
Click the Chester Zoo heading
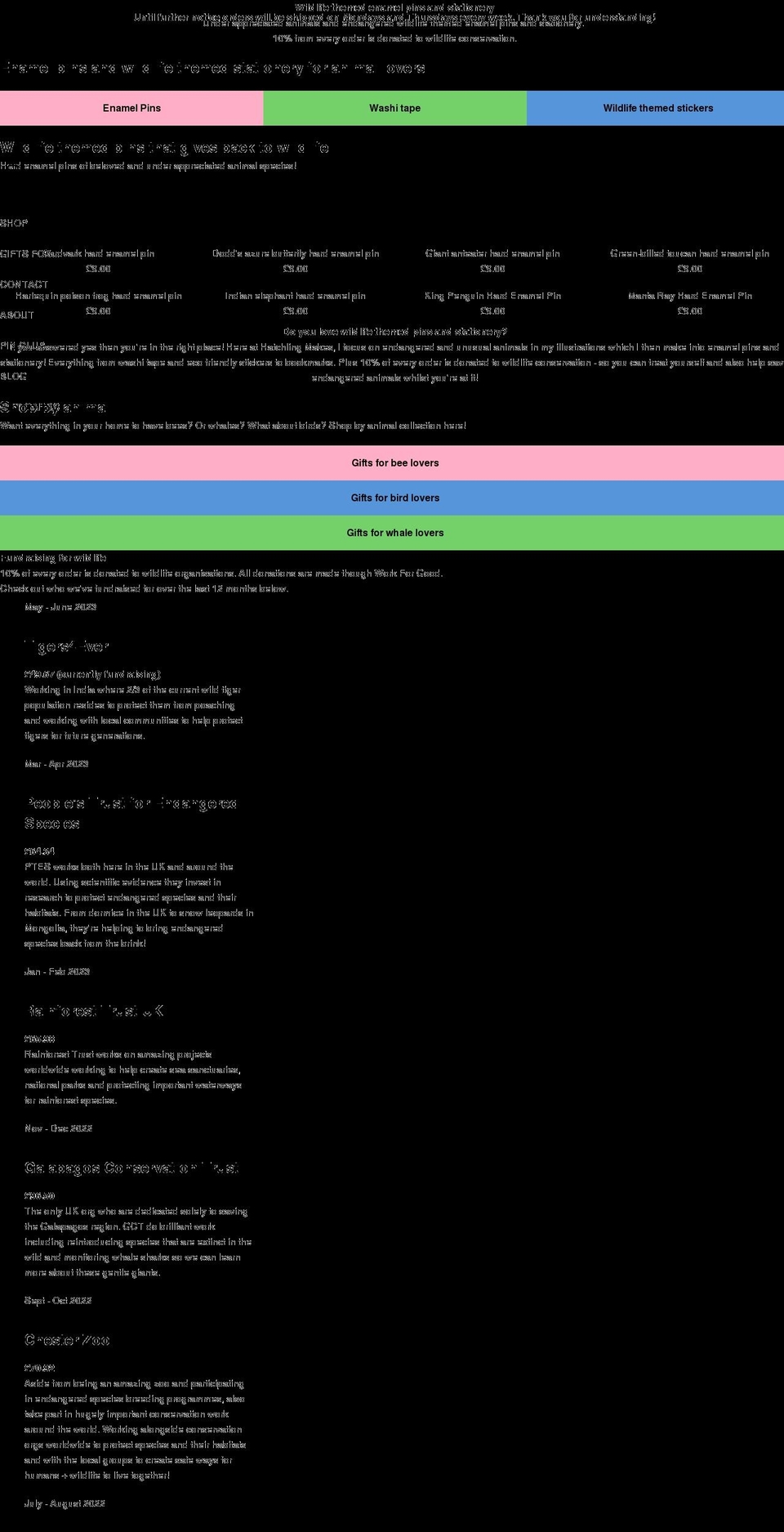click(67, 1340)
